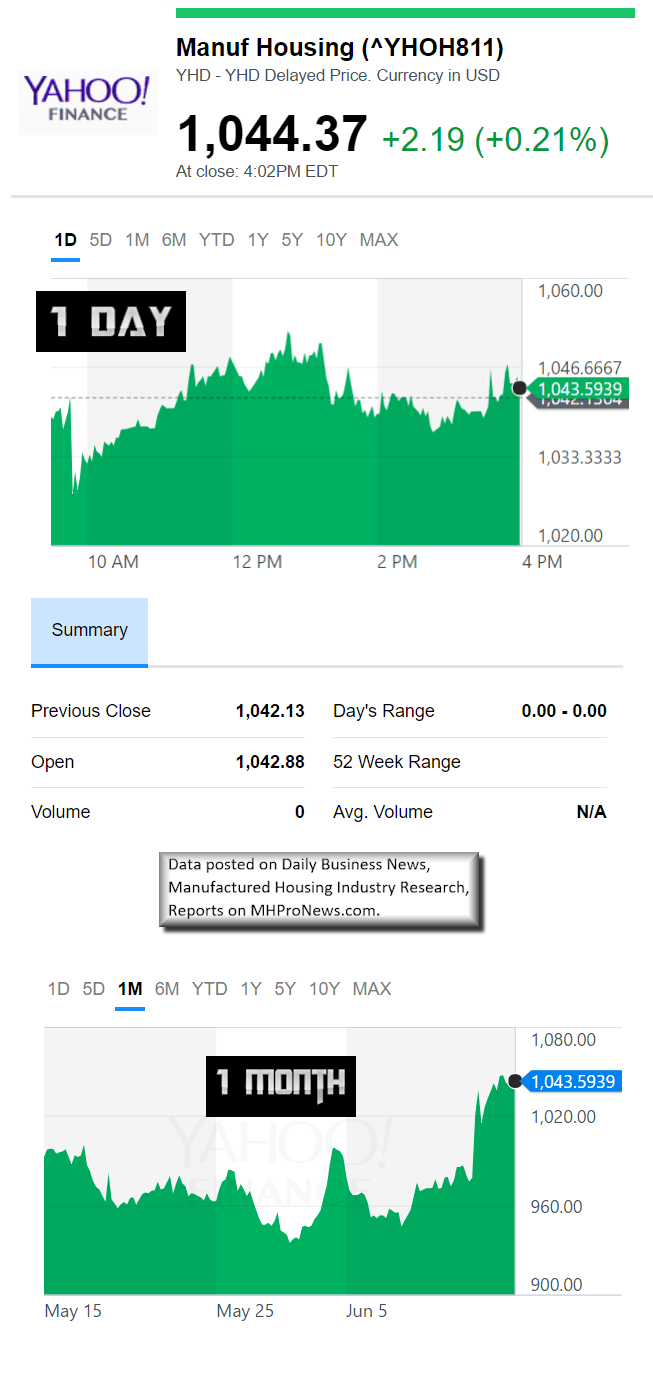Screen dimensions: 653x1382
Task: Select the 5D range on the upper chart
Action: (x=101, y=240)
